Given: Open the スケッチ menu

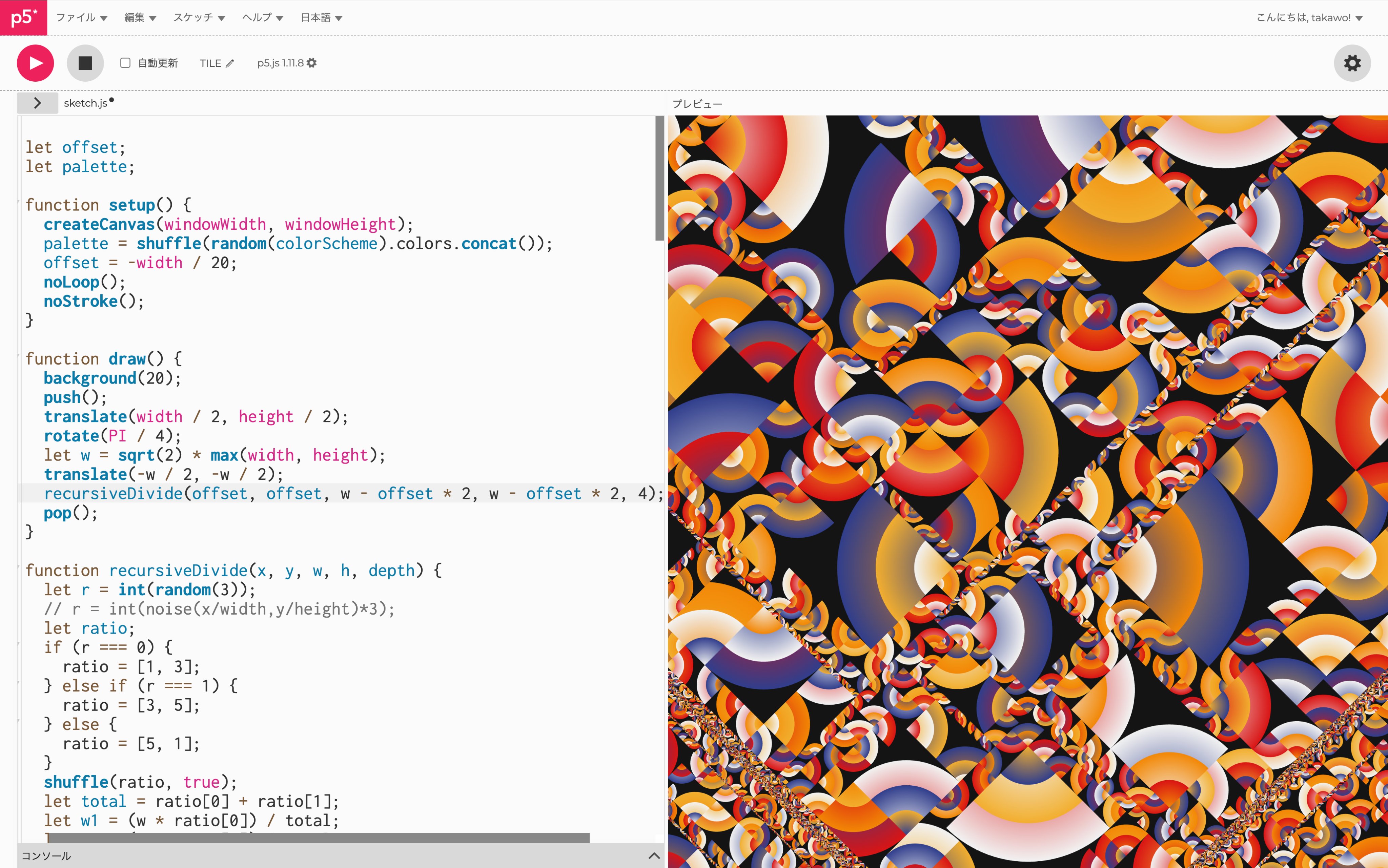Looking at the screenshot, I should pos(199,18).
